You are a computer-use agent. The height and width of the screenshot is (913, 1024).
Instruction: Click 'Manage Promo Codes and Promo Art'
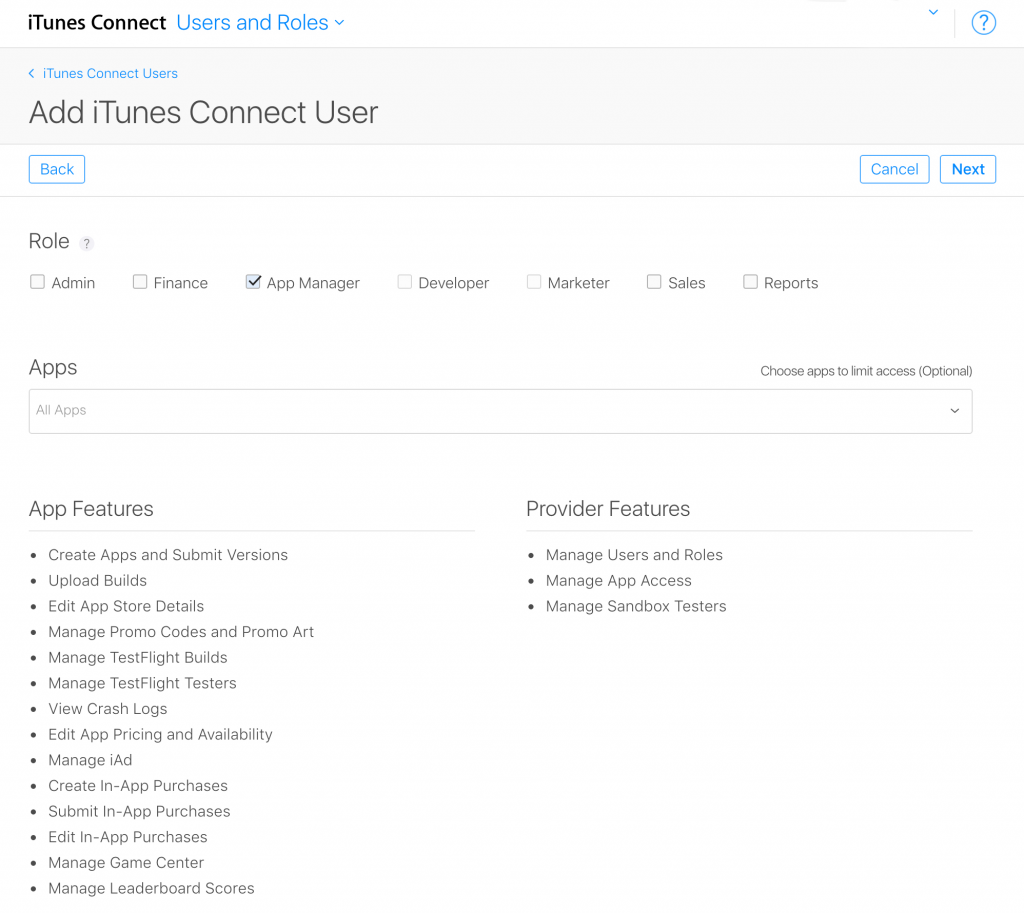click(x=181, y=632)
